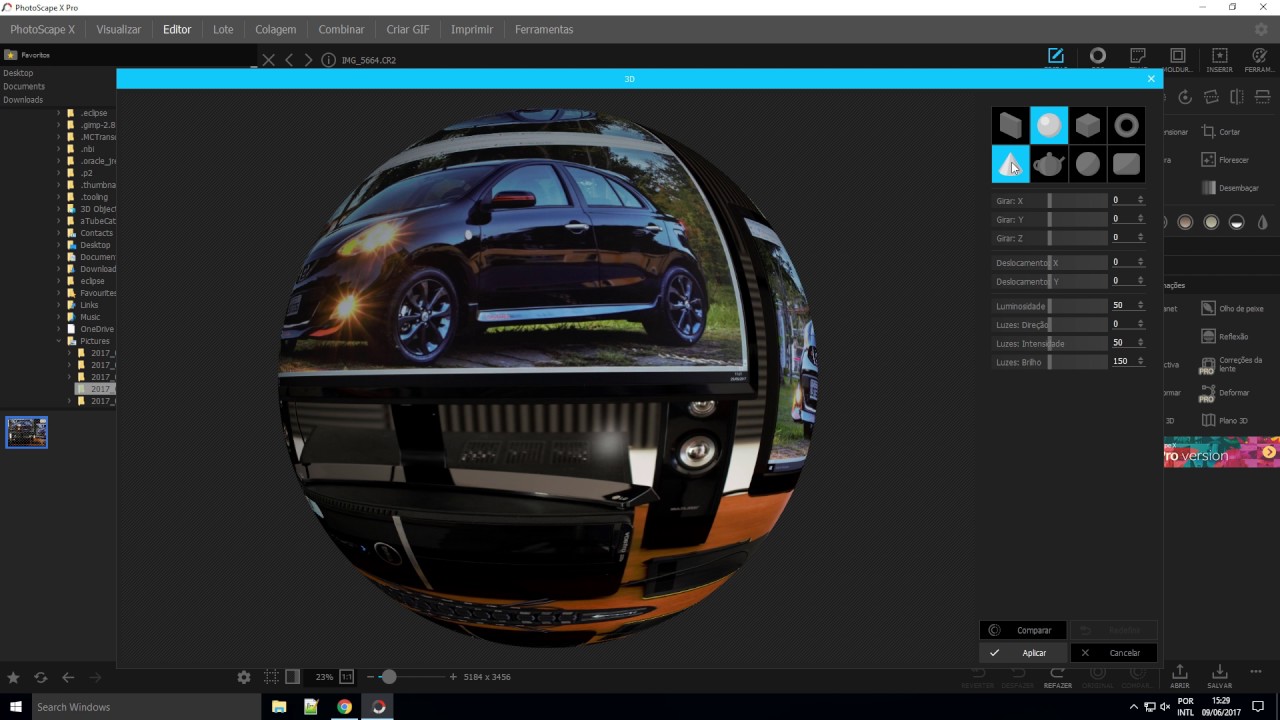Open the bottom bar settings gear
This screenshot has width=1280, height=720.
point(244,677)
